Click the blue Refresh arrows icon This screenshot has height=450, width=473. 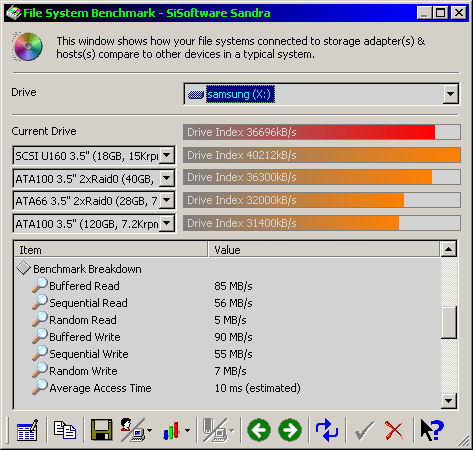tap(327, 430)
